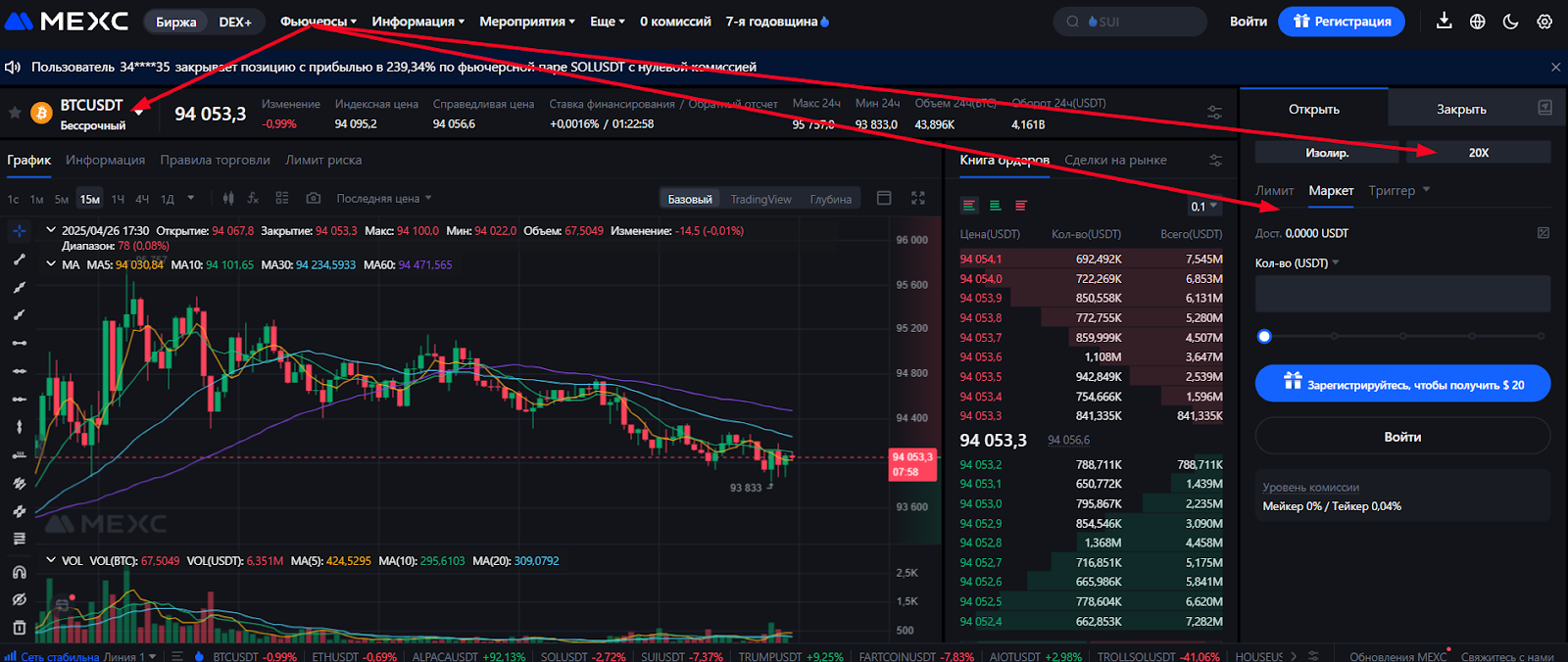Screen dimensions: 1568x662
Task: Select the crosshair cursor tool
Action: [19, 231]
